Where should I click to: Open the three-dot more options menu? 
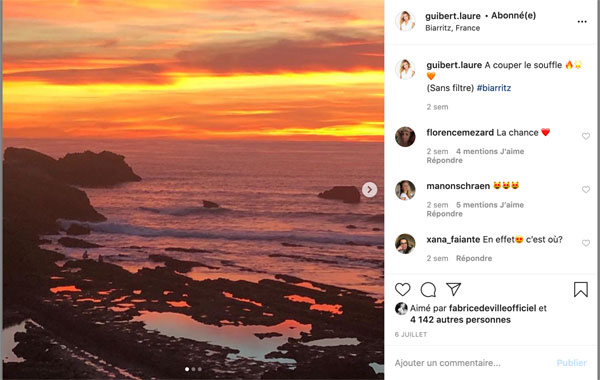tap(582, 22)
